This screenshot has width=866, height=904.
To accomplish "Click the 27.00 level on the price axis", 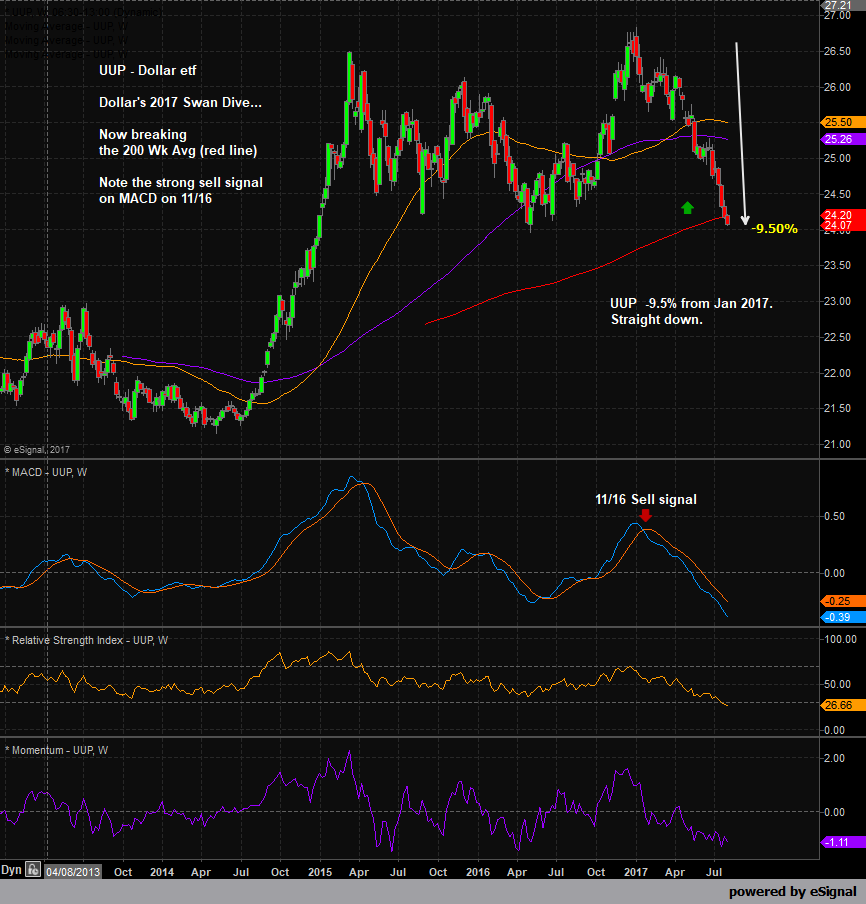I will pos(837,16).
